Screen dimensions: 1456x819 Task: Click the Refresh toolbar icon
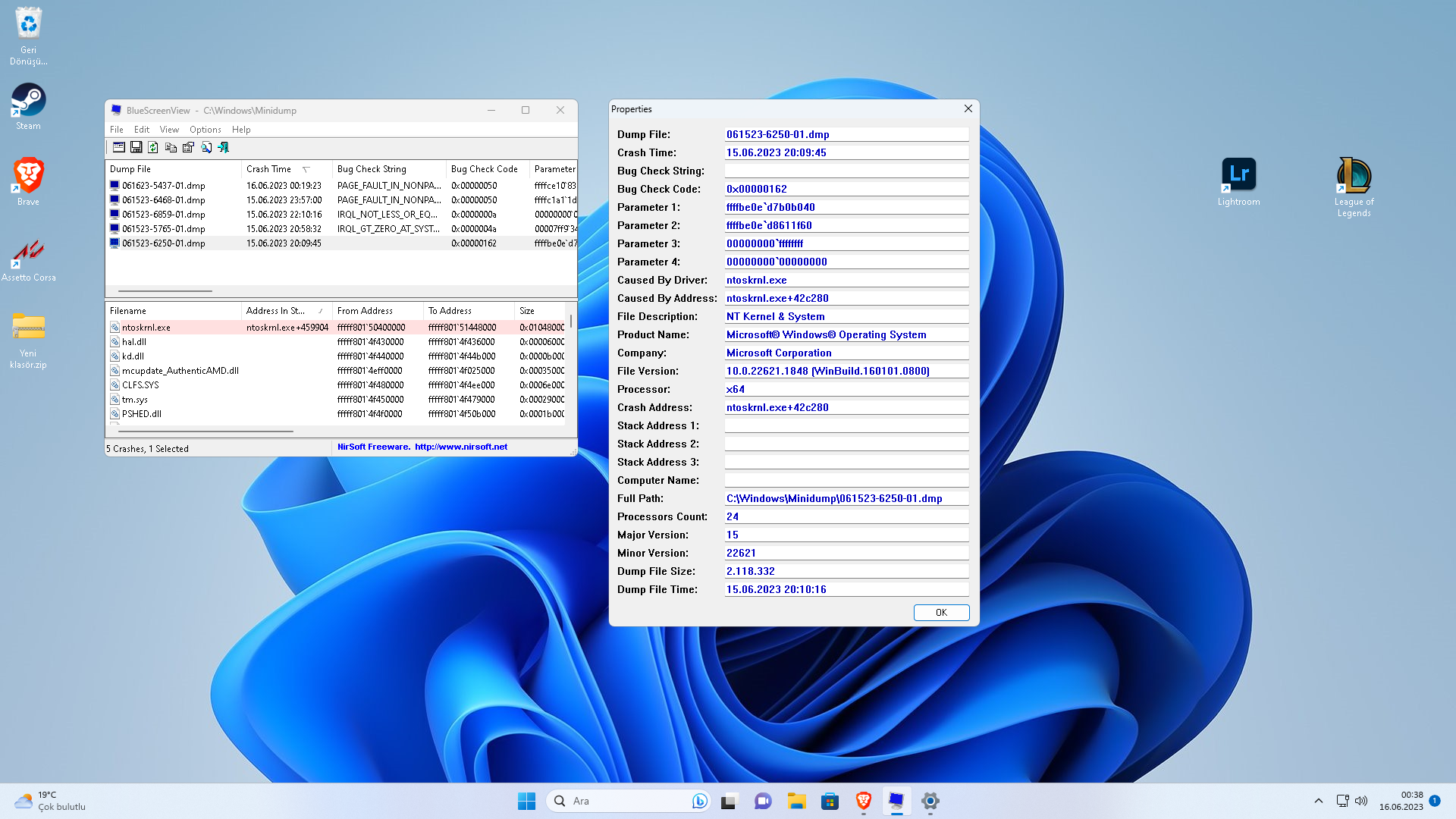[x=153, y=147]
